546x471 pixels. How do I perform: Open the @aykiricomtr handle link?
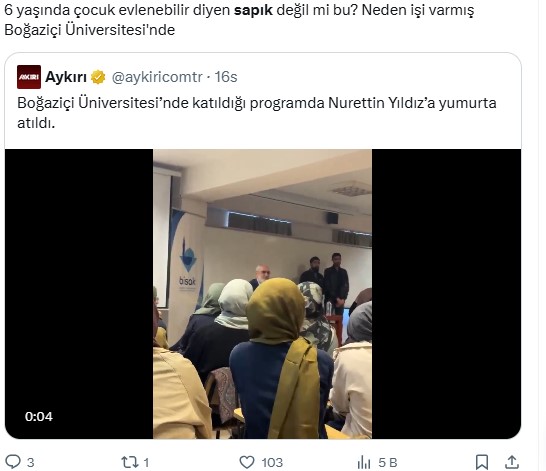click(x=157, y=77)
